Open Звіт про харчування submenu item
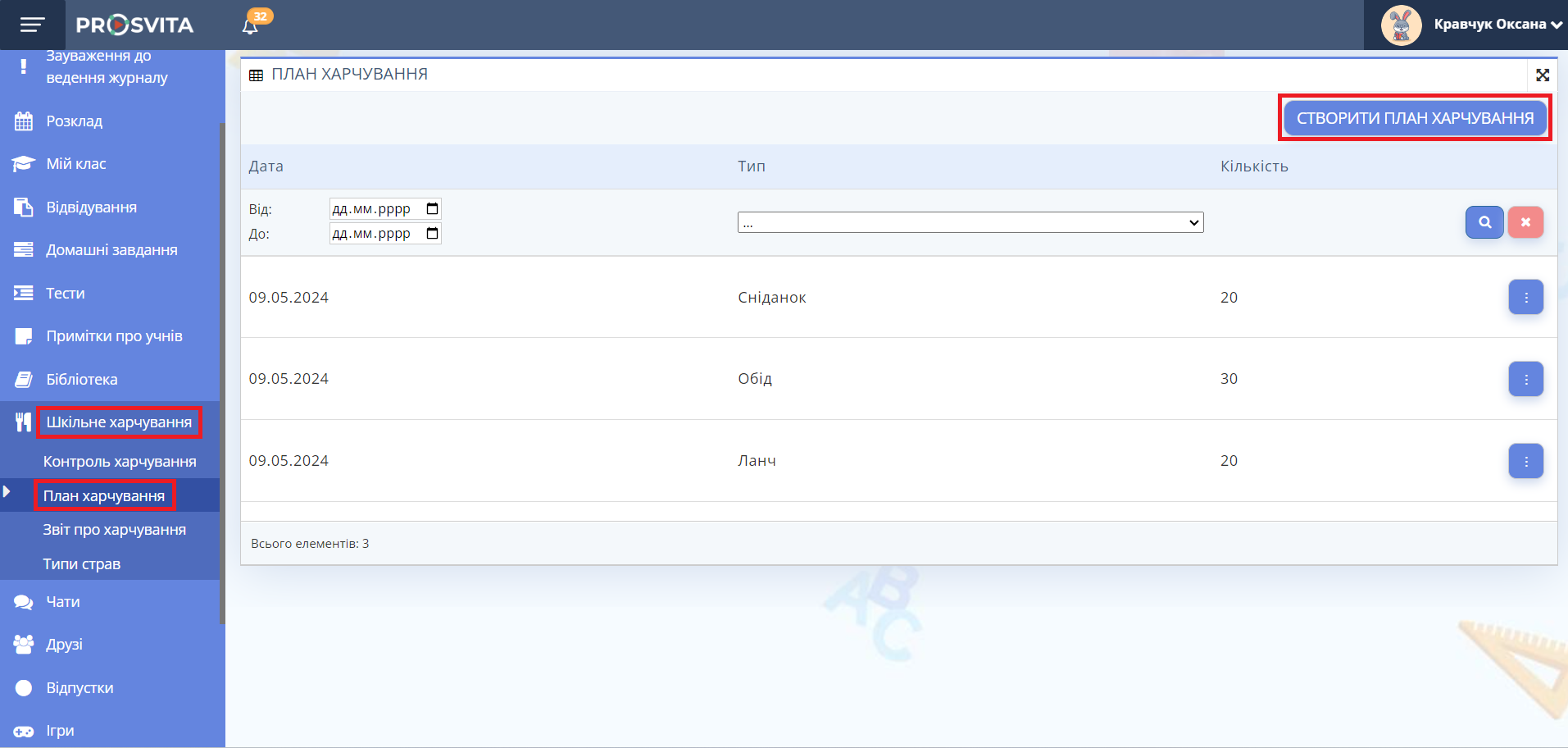The width and height of the screenshot is (1568, 748). tap(114, 530)
